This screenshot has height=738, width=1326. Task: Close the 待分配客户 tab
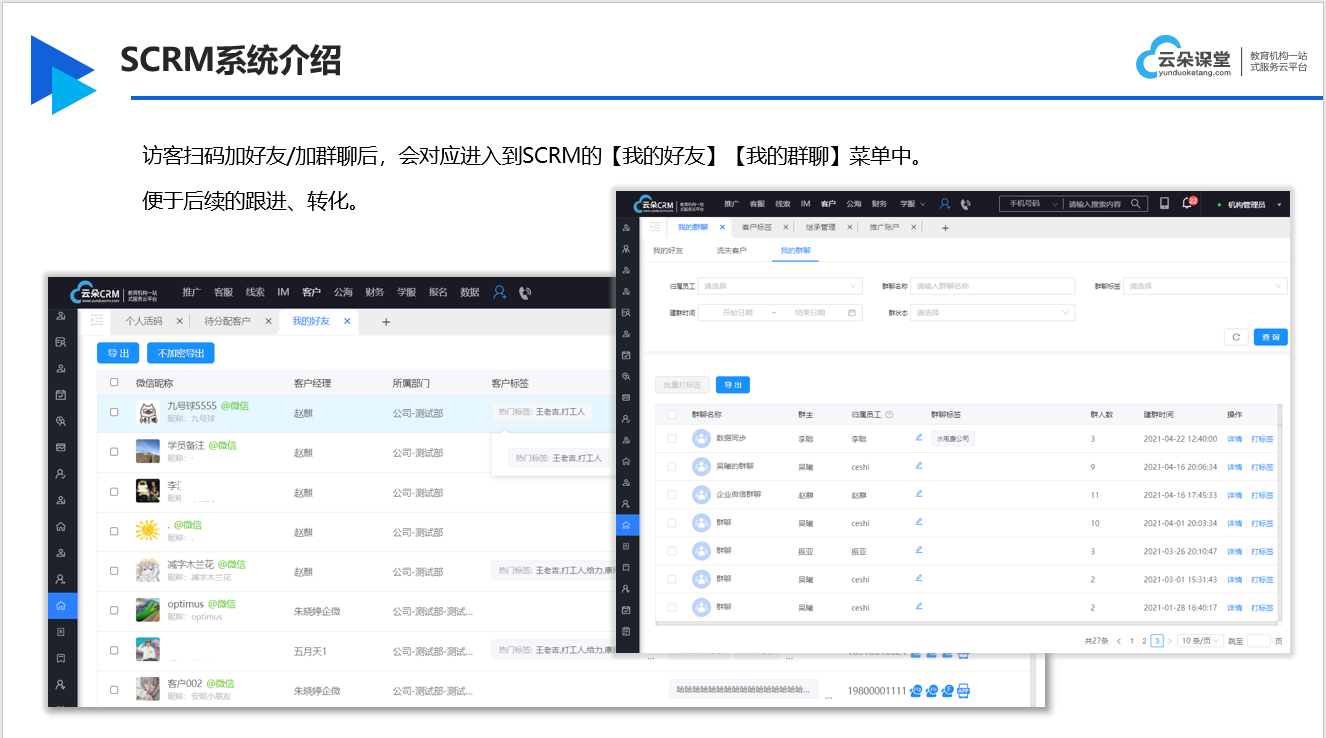(268, 321)
